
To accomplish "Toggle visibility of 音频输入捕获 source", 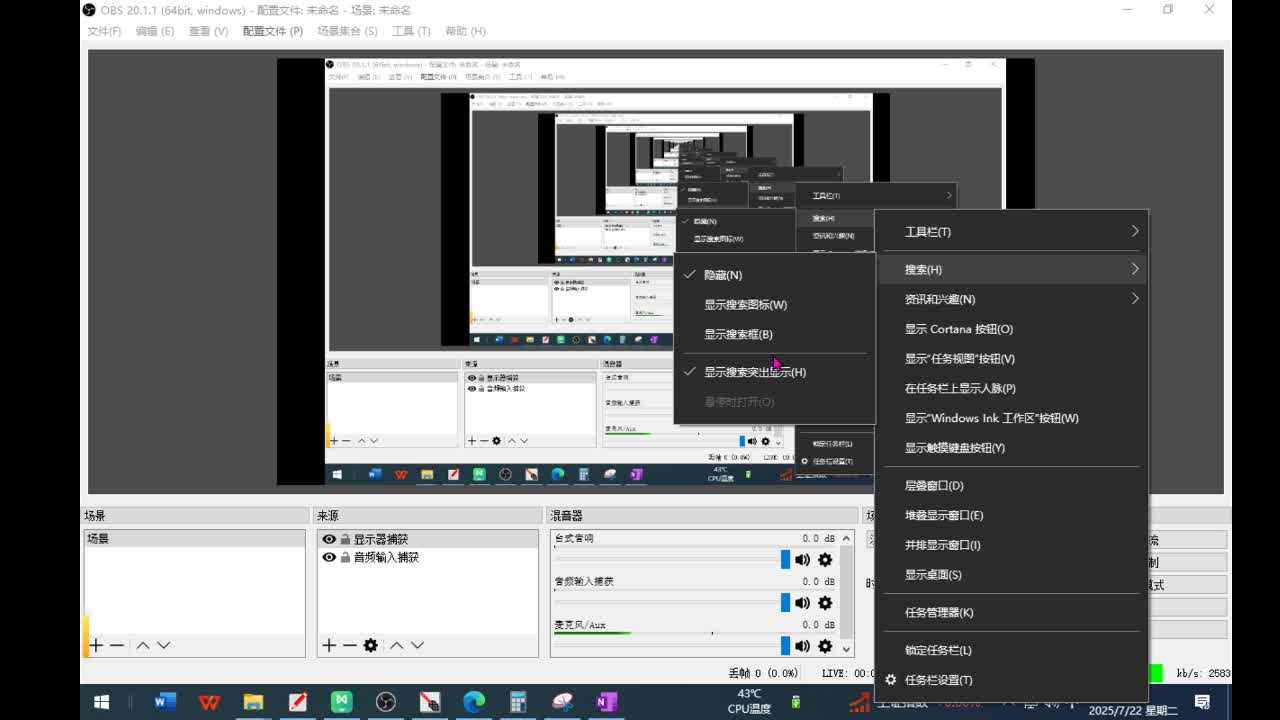I will tap(329, 557).
